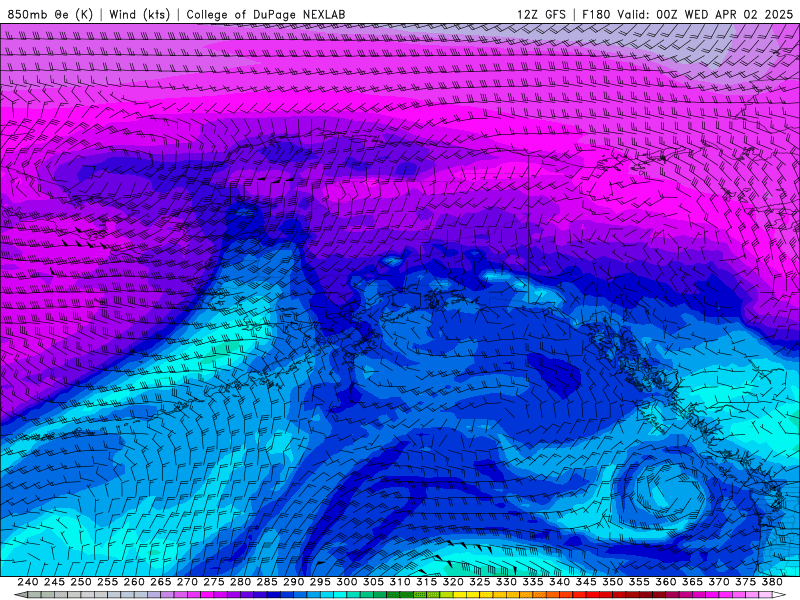Click the 260 legend number

click(134, 582)
